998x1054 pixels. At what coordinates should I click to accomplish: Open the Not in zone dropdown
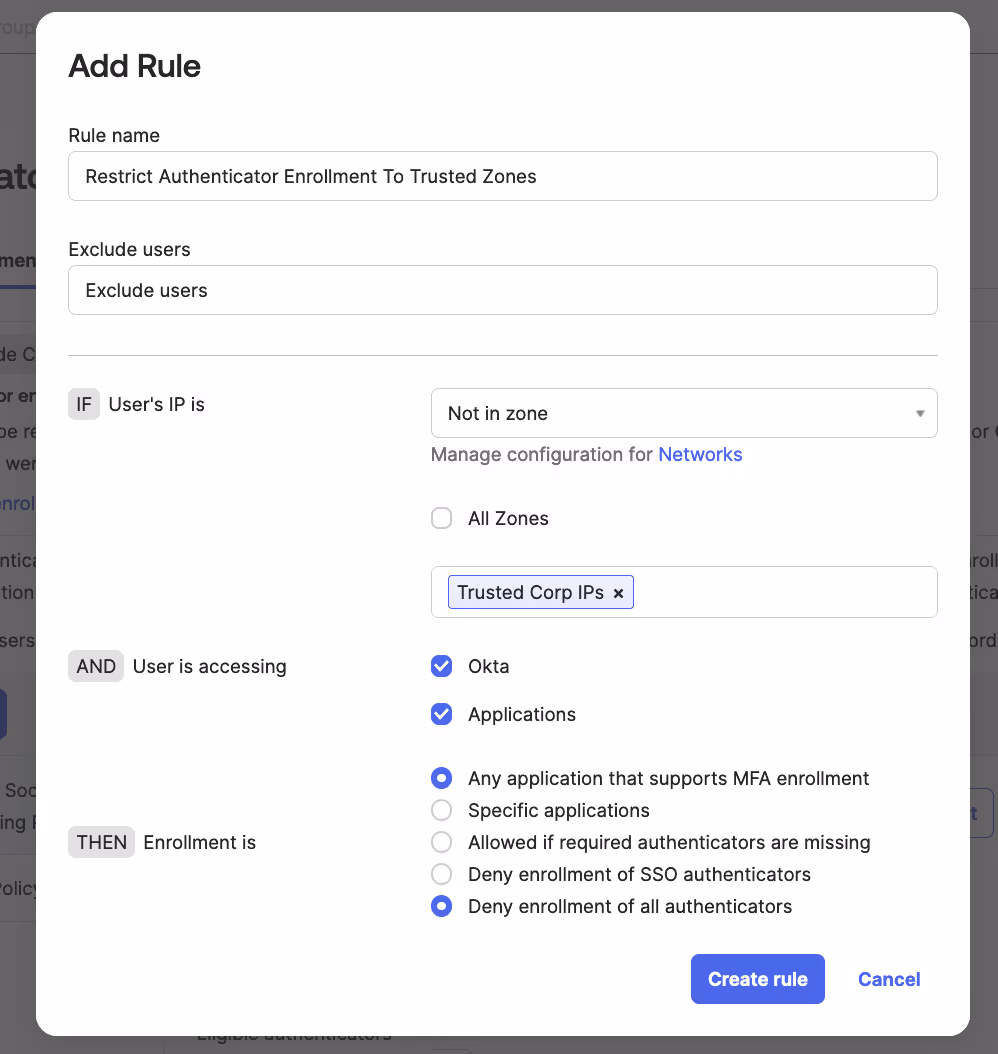tap(683, 413)
